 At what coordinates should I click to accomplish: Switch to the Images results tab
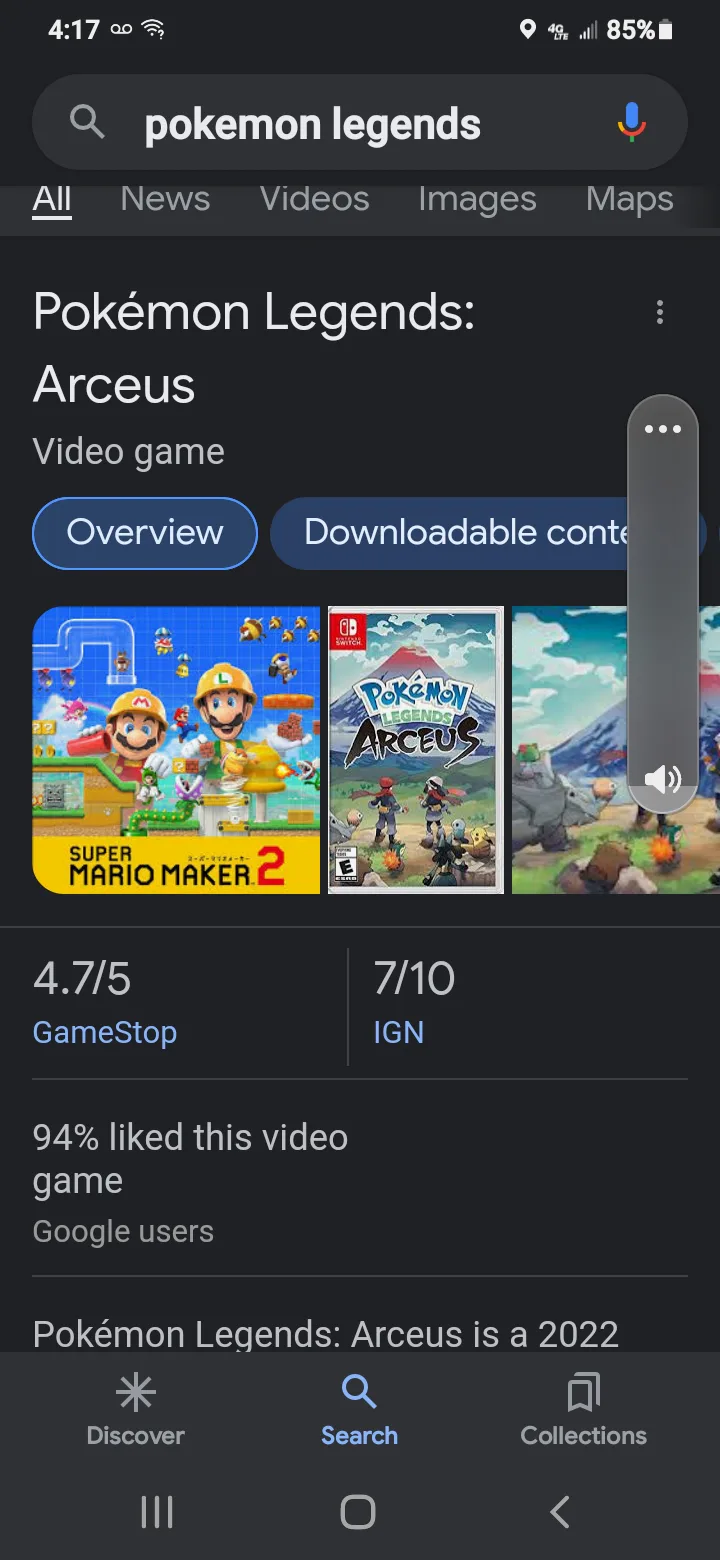[477, 199]
